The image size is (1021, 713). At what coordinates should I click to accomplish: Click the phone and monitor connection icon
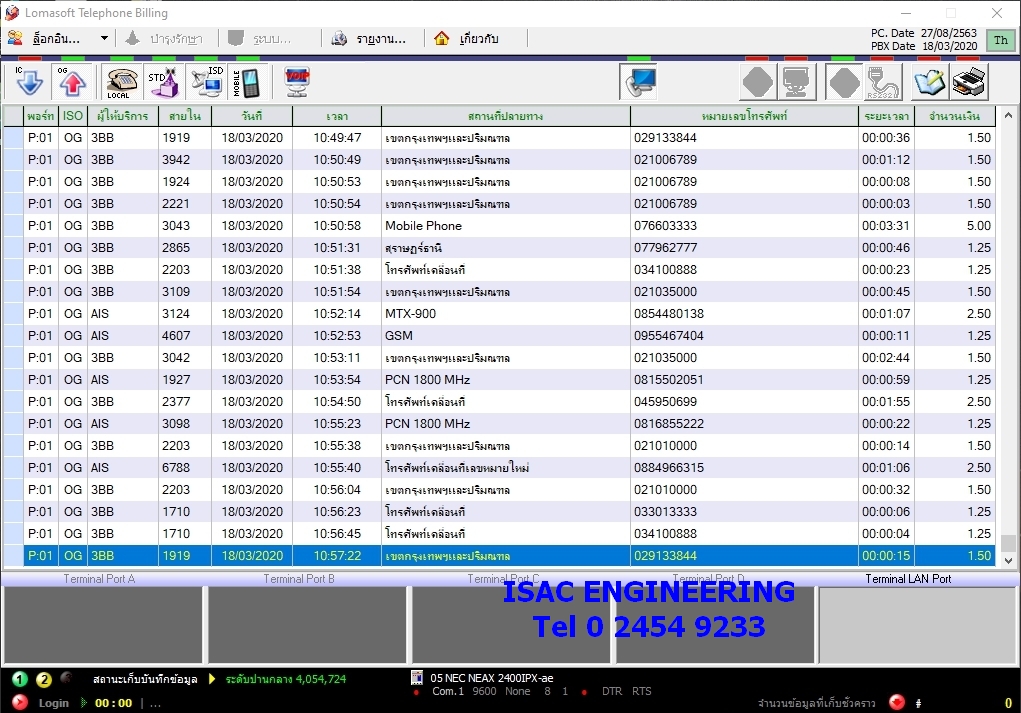(638, 82)
